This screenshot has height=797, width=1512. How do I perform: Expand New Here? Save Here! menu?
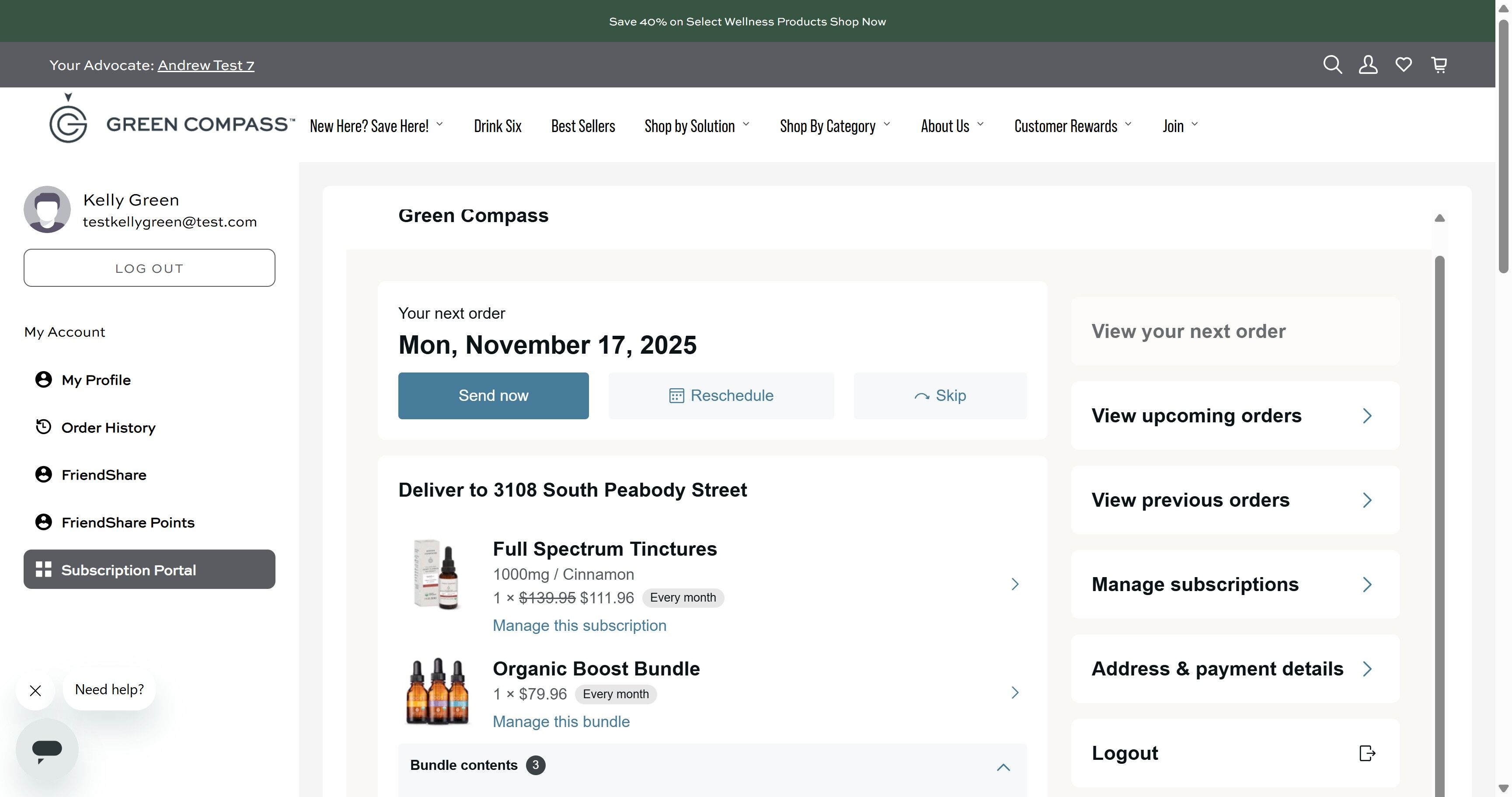tap(376, 125)
